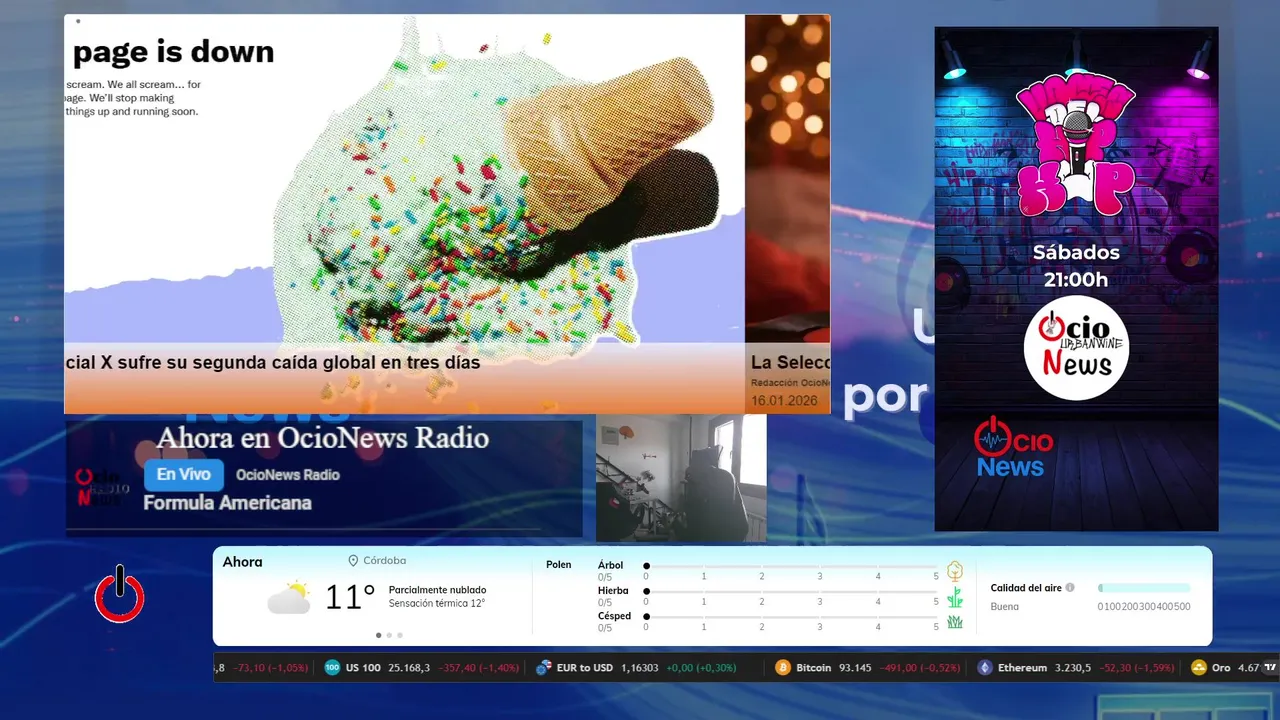Select the second weather carousel dot

coord(389,635)
